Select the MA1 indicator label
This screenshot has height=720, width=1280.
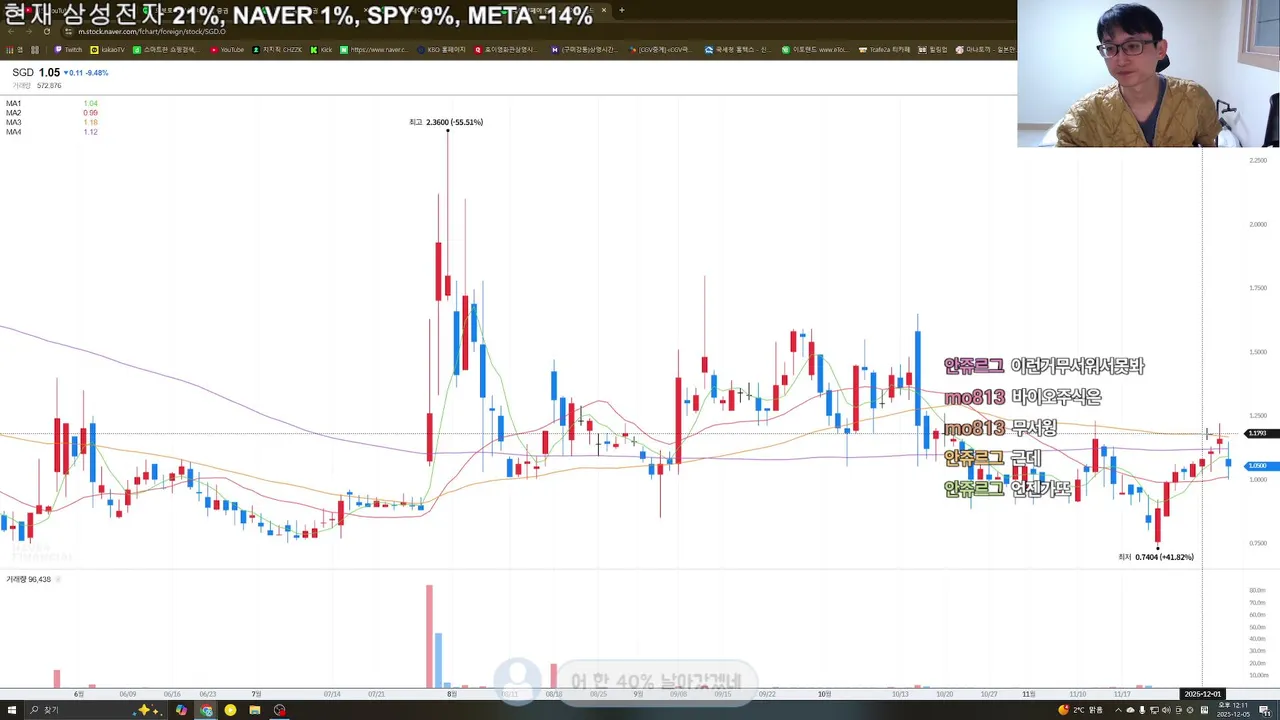13,104
